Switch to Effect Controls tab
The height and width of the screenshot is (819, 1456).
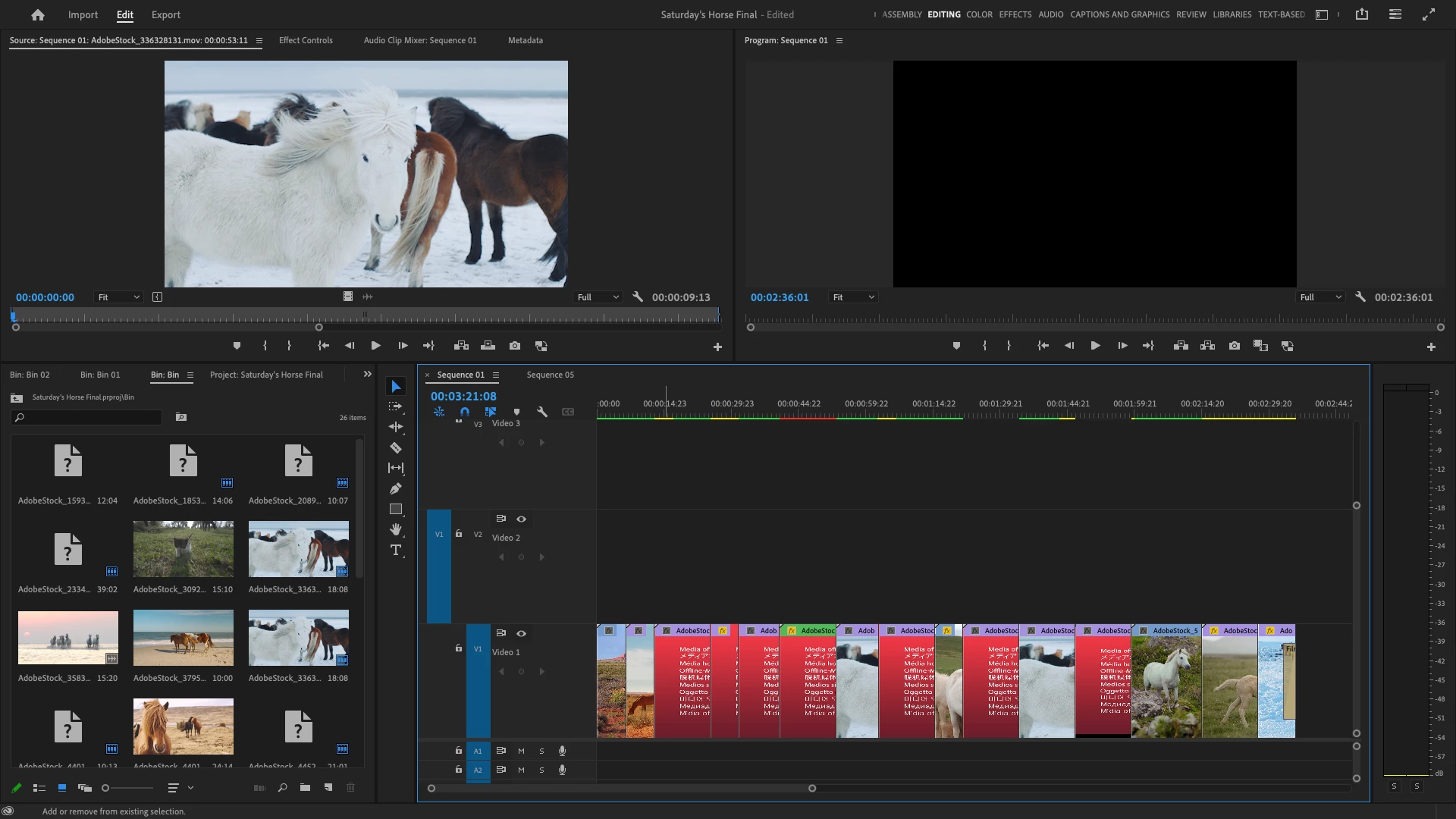pos(306,40)
